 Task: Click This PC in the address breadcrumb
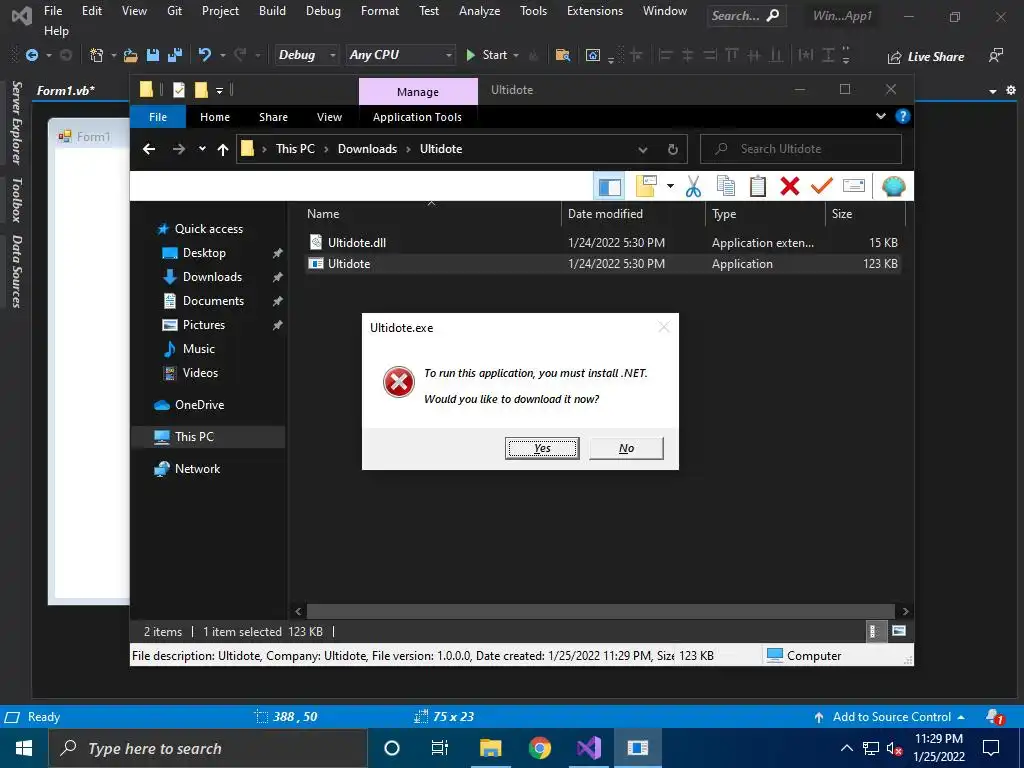pyautogui.click(x=295, y=149)
